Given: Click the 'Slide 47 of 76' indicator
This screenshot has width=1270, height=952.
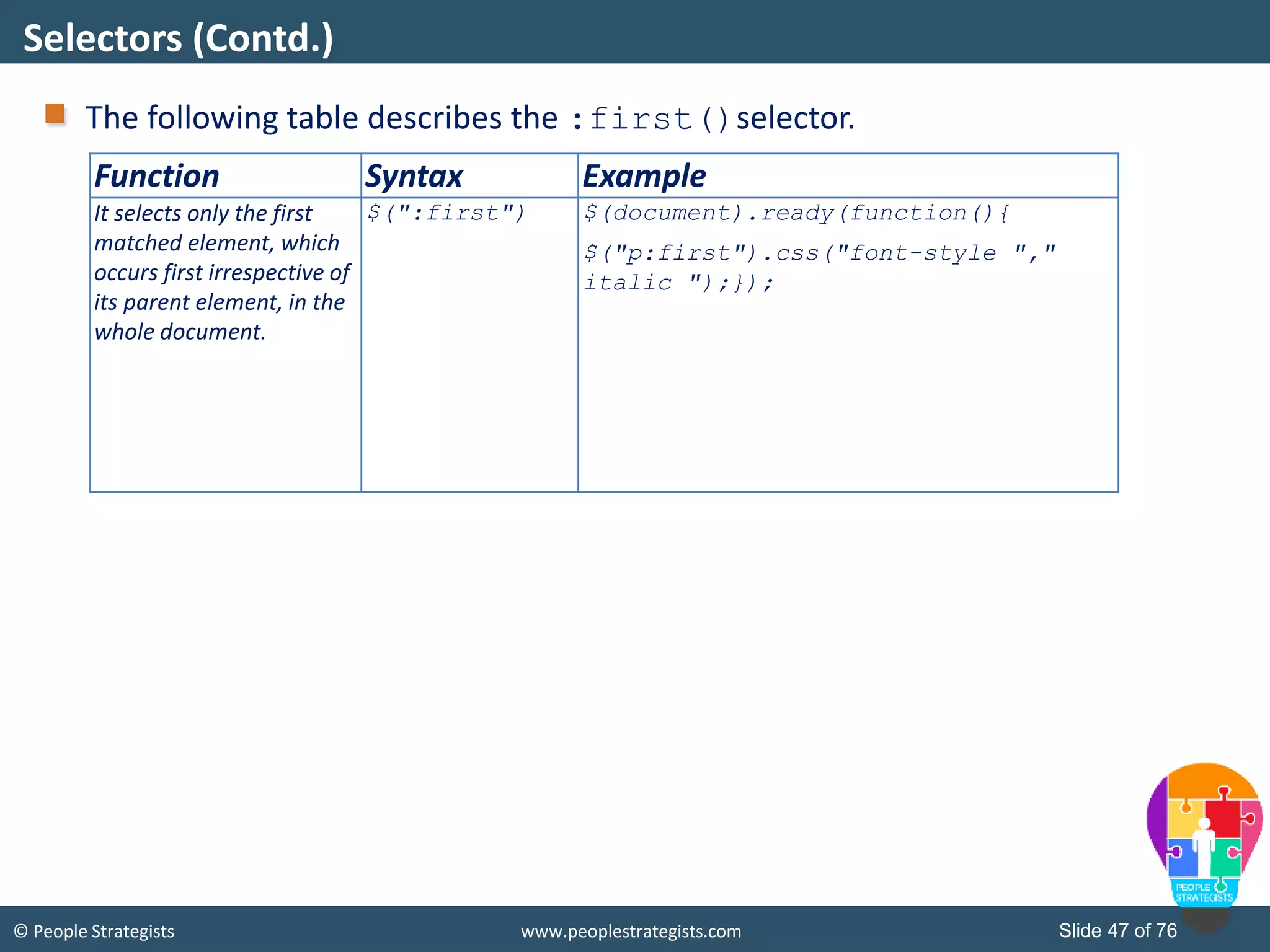Looking at the screenshot, I should click(1117, 930).
